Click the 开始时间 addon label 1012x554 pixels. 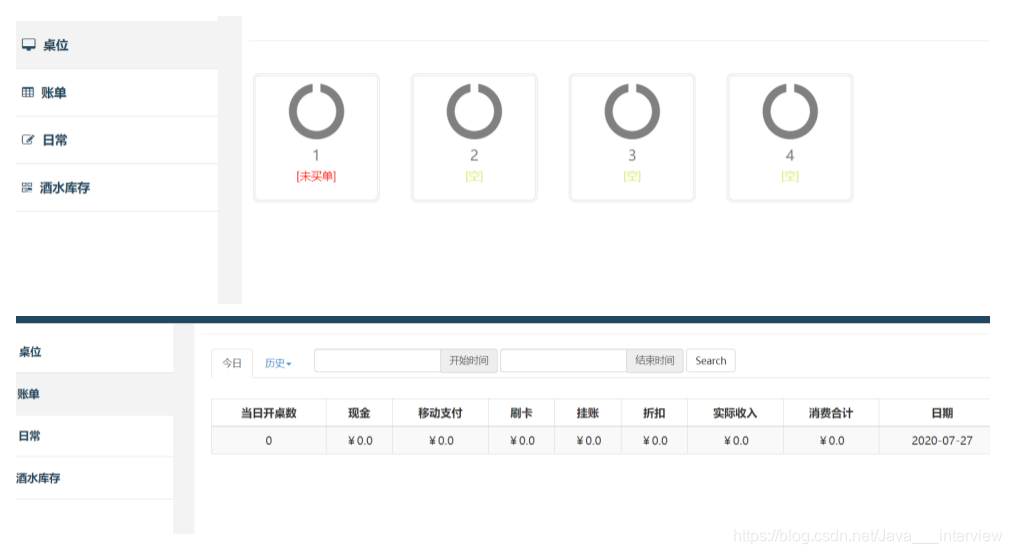pos(469,360)
